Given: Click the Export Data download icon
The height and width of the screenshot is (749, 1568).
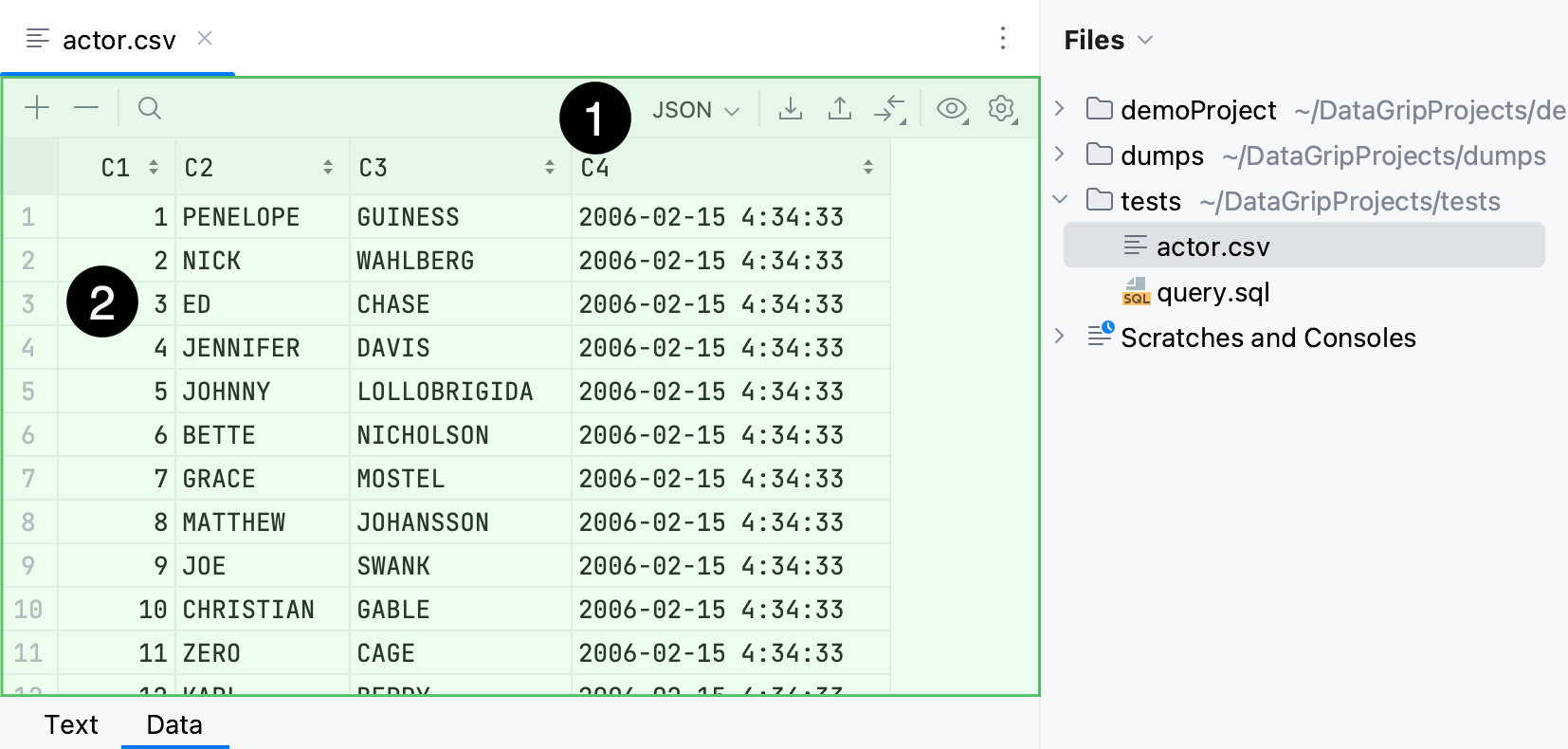Looking at the screenshot, I should (x=790, y=109).
